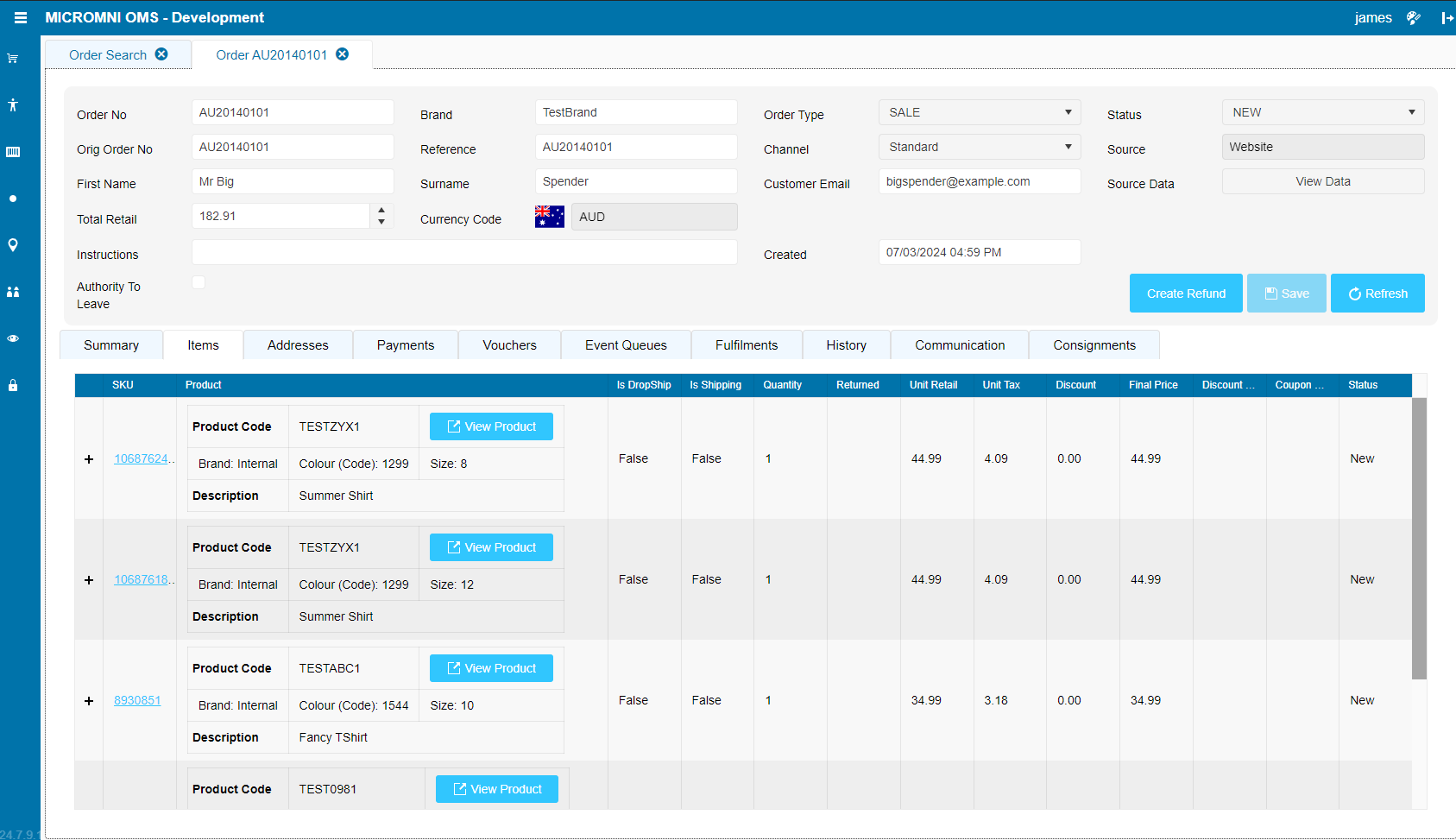The width and height of the screenshot is (1456, 840).
Task: Open the shopping cart sidebar icon
Action: [x=13, y=59]
